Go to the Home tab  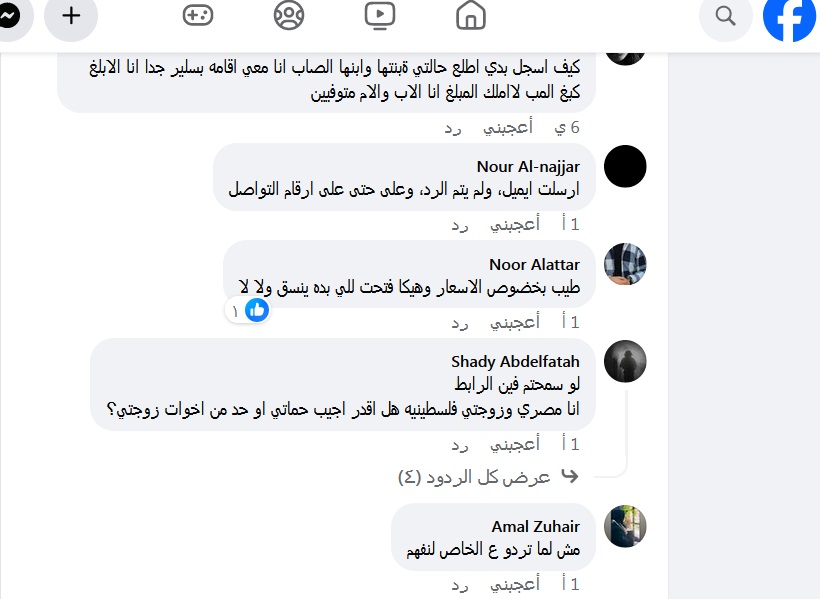(471, 15)
